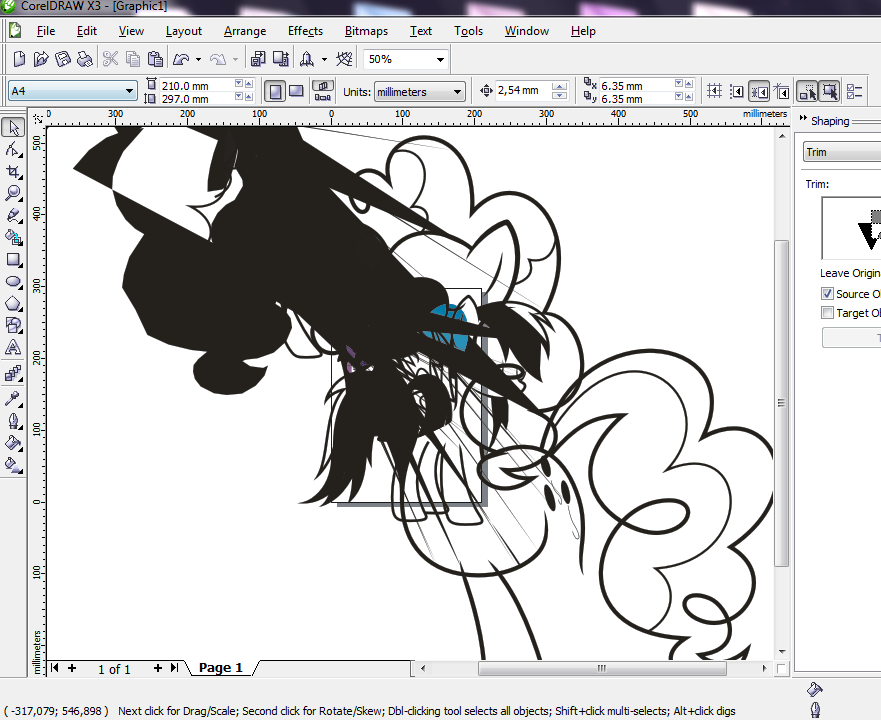
Task: Select the Zoom tool magnifier
Action: click(x=13, y=193)
